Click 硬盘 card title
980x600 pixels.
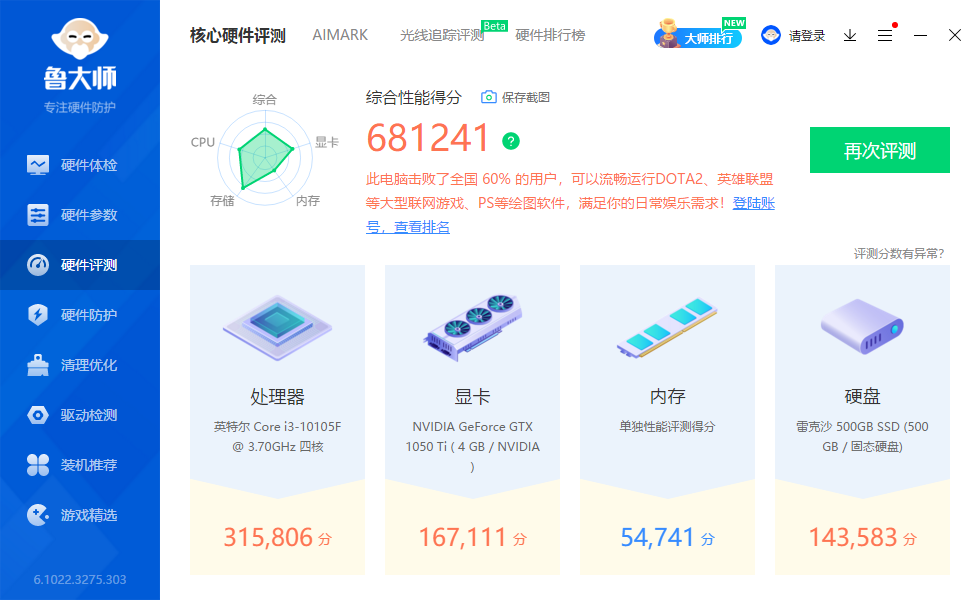(x=862, y=396)
